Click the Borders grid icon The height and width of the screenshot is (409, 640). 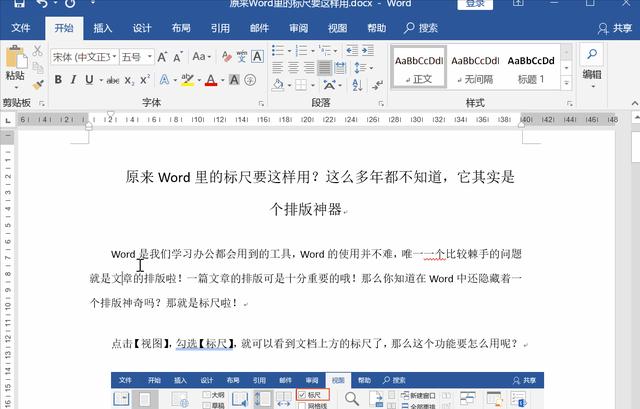pyautogui.click(x=301, y=85)
